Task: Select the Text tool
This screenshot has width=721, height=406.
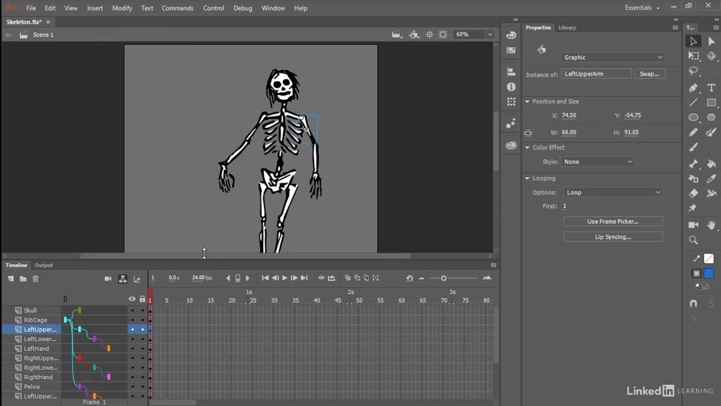Action: (711, 87)
